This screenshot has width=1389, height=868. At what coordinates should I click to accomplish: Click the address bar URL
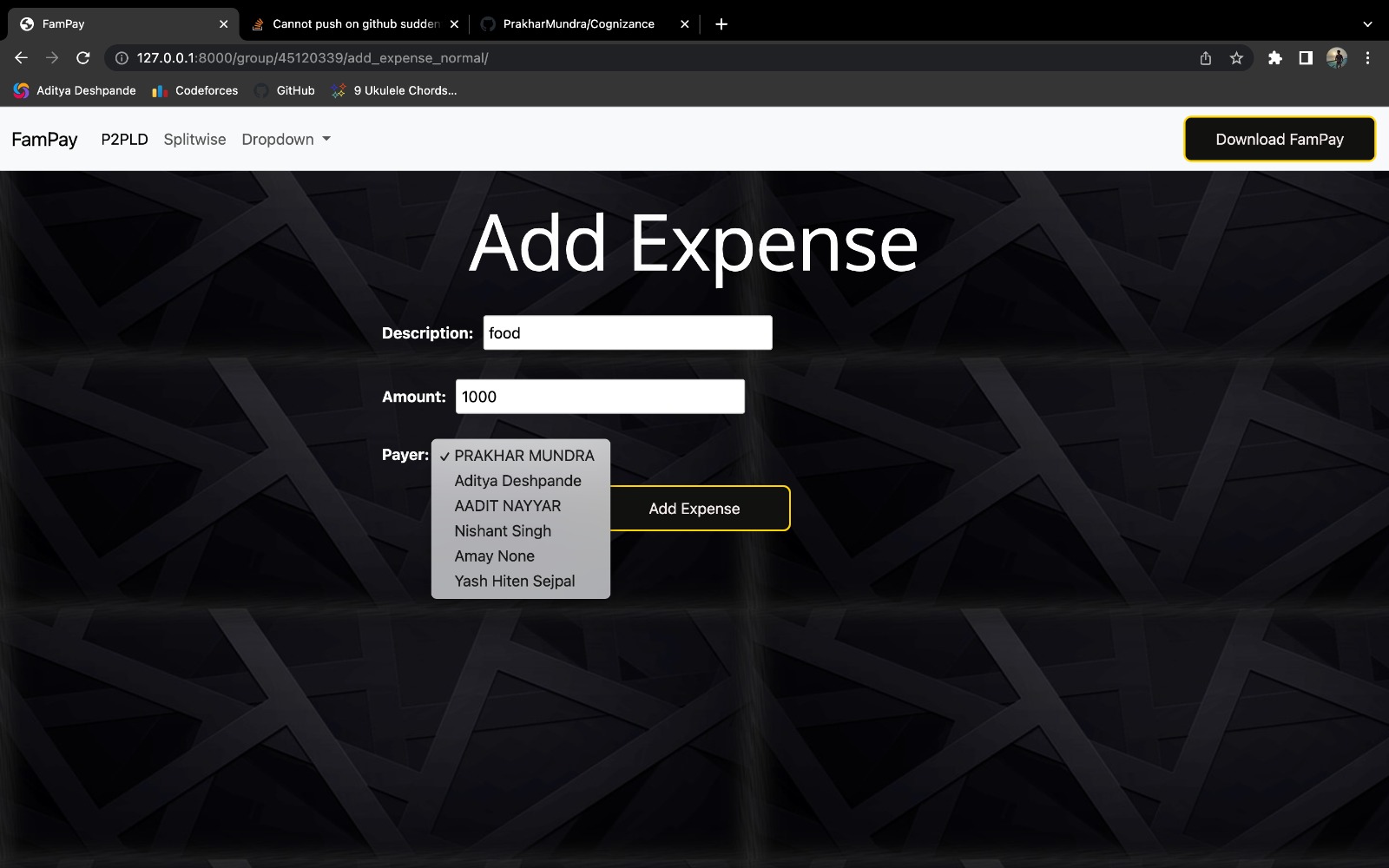[313, 58]
